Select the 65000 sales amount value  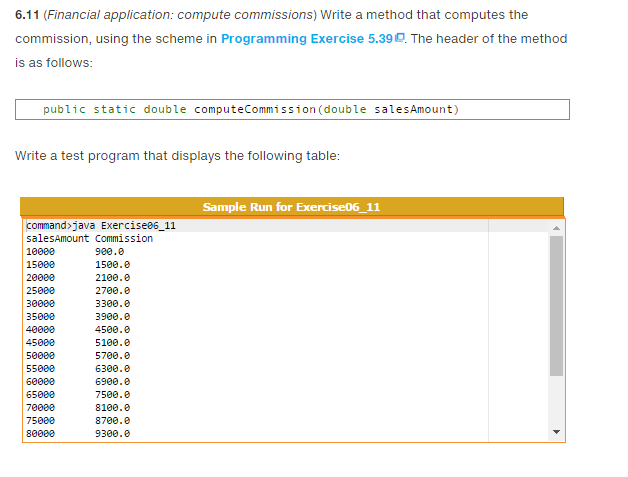pos(40,395)
